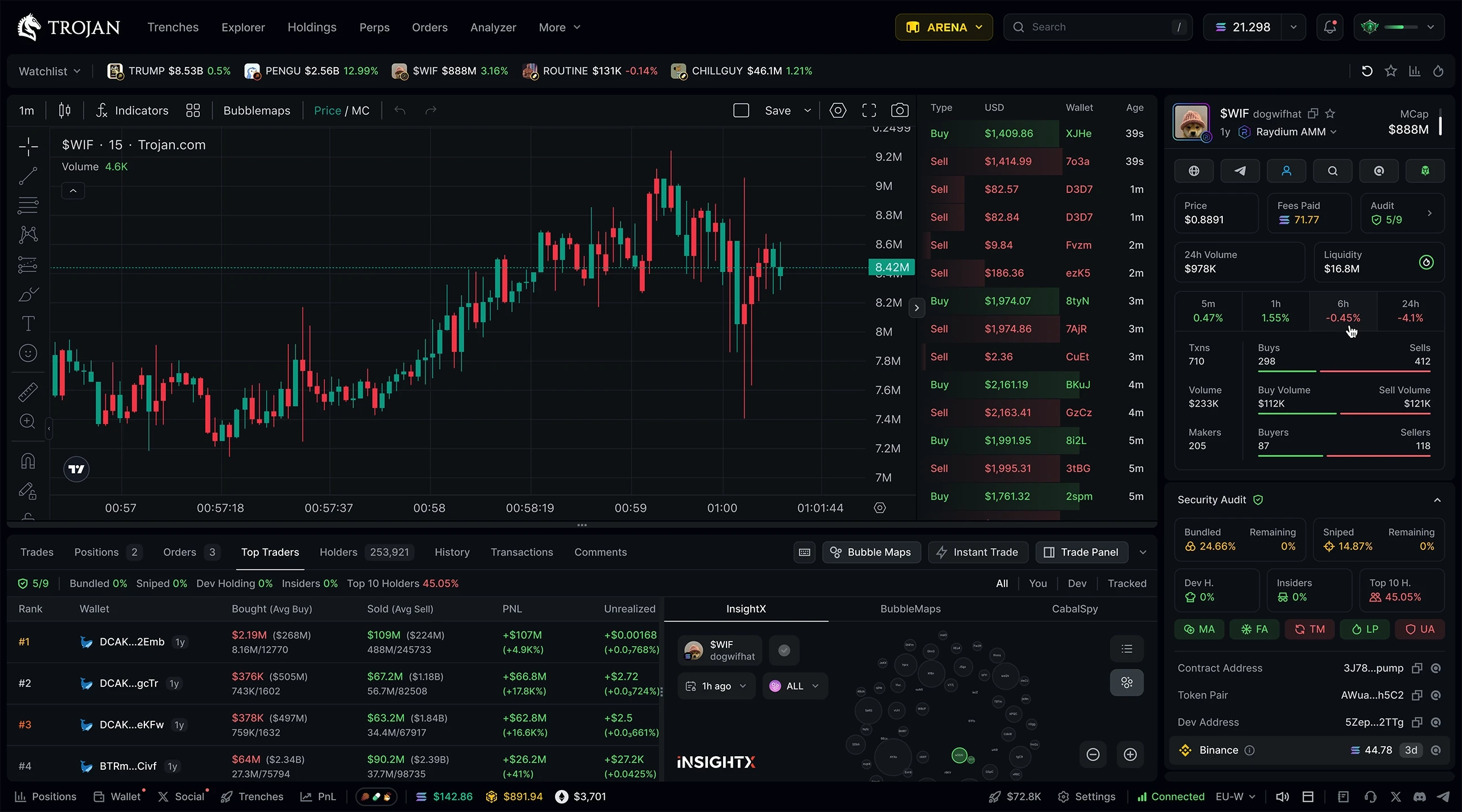Select the text annotation tool
Screen dimensions: 1462x812
pyautogui.click(x=27, y=324)
